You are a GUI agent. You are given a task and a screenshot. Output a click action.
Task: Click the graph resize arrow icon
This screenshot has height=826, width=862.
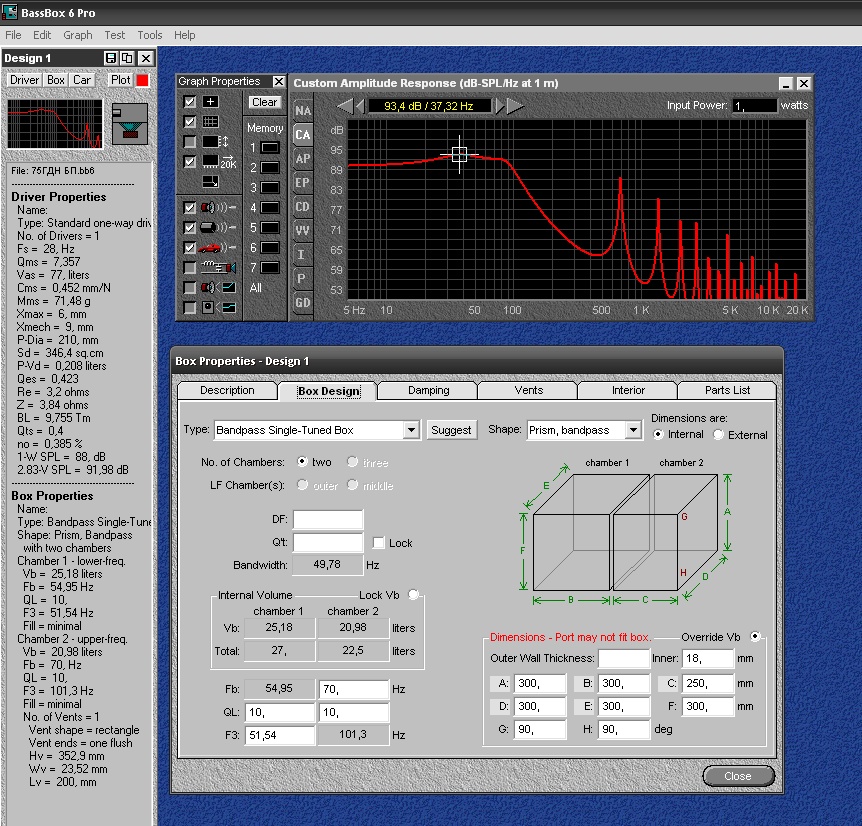coord(210,181)
